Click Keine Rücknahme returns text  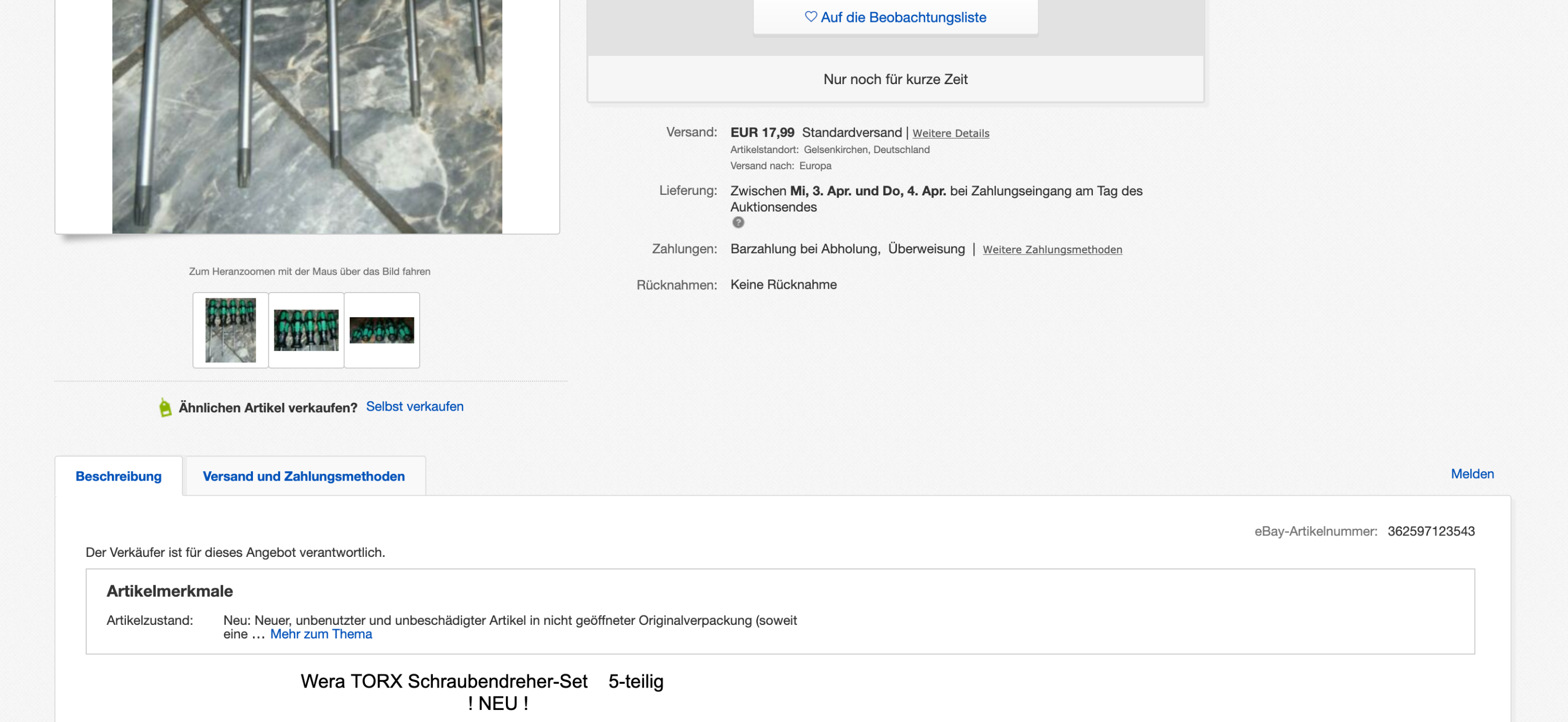coord(783,285)
